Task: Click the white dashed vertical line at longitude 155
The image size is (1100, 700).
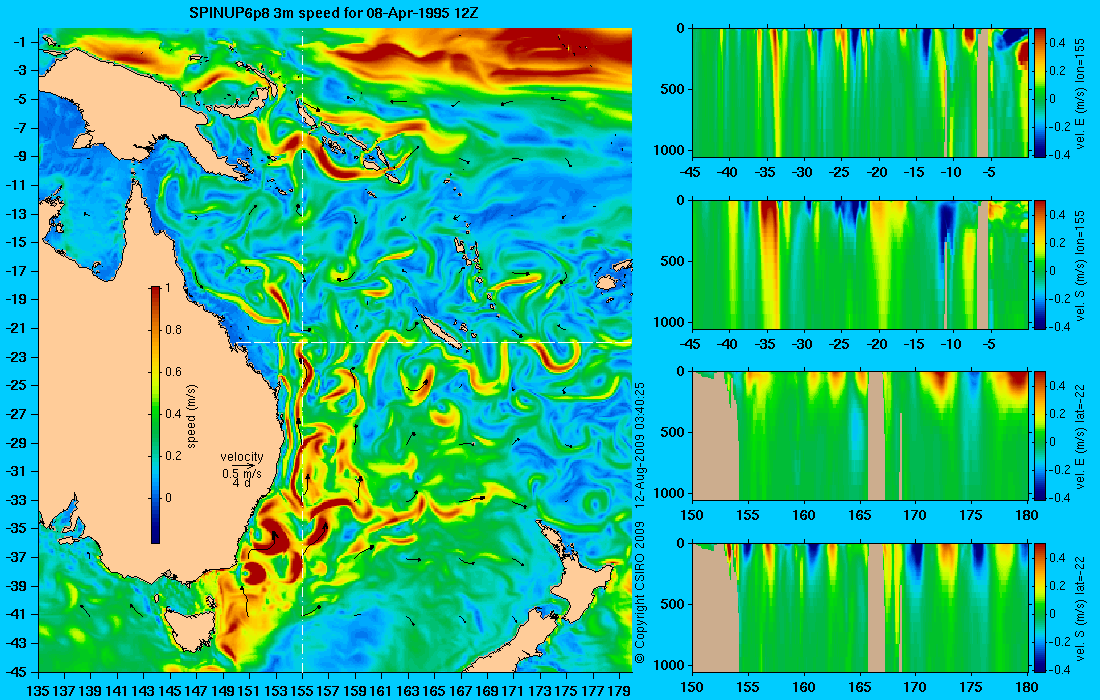Action: pos(302,349)
